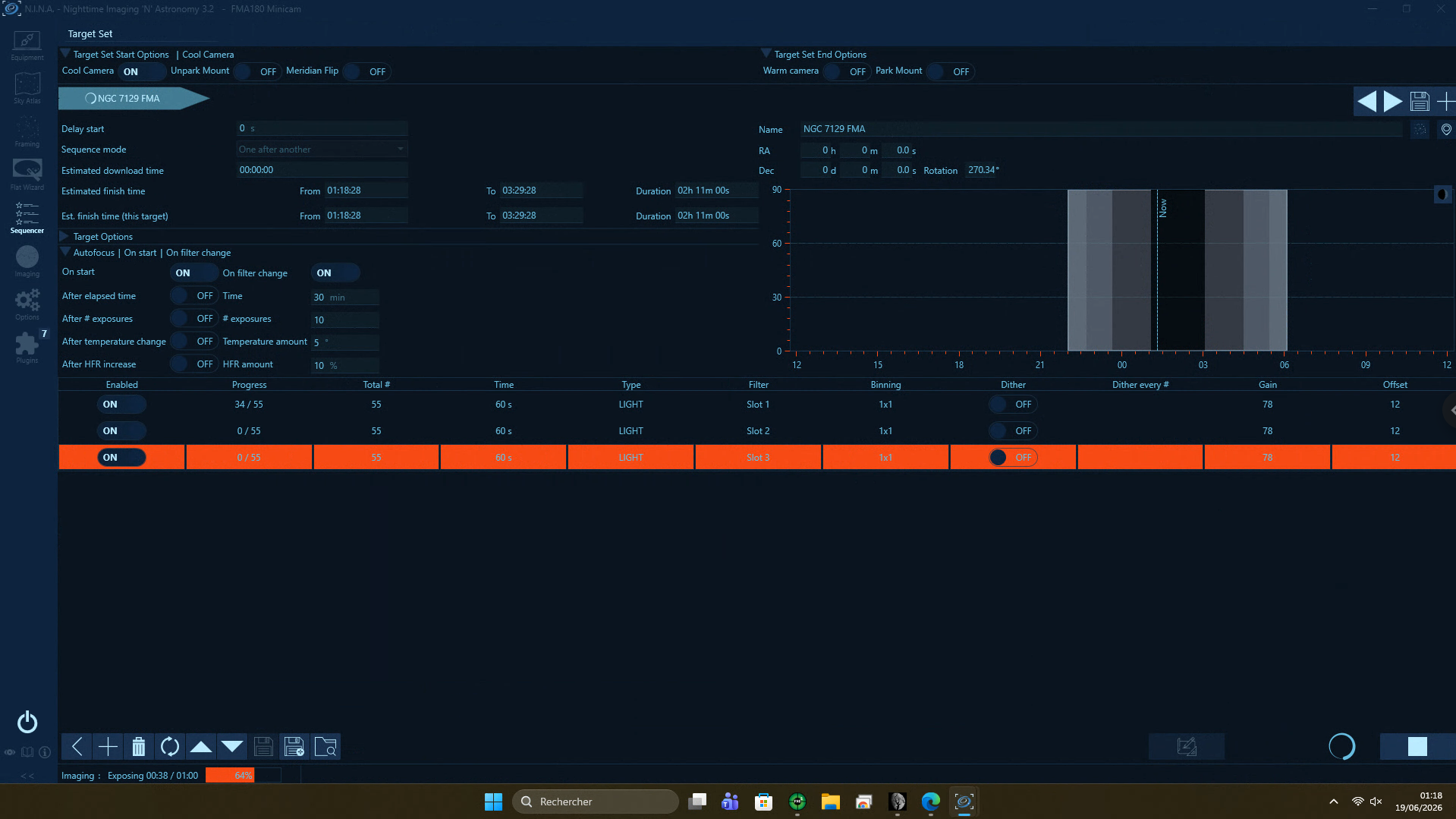Toggle Park Mount switch
Screen dimensions: 1456x819
pos(950,72)
